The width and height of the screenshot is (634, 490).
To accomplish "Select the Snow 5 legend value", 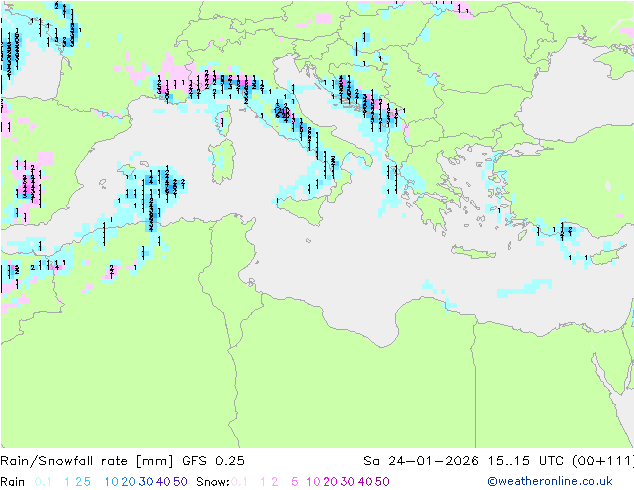I will point(294,482).
